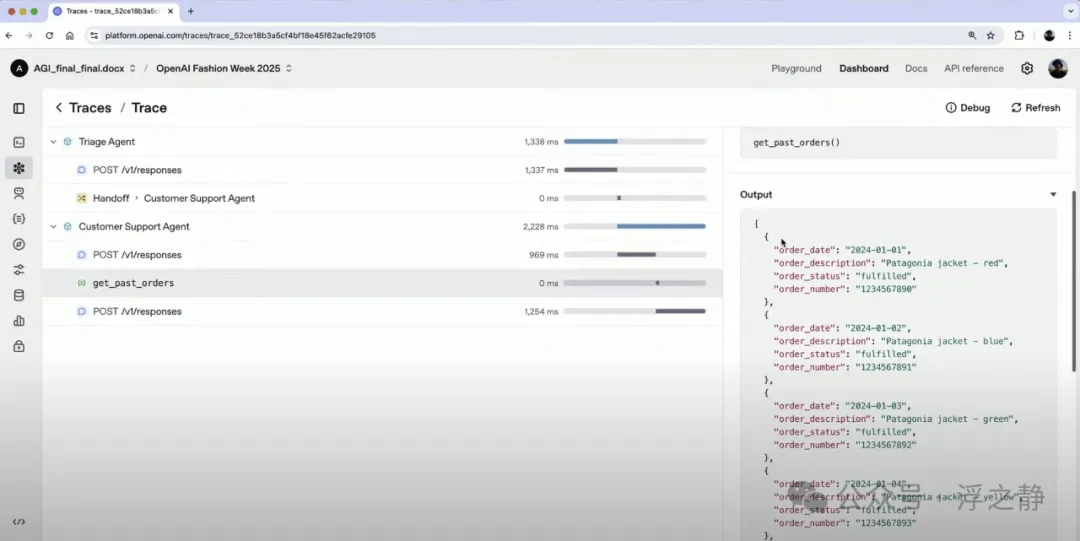Viewport: 1080px width, 541px height.
Task: Open the curly-braces sidebar icon
Action: [19, 218]
